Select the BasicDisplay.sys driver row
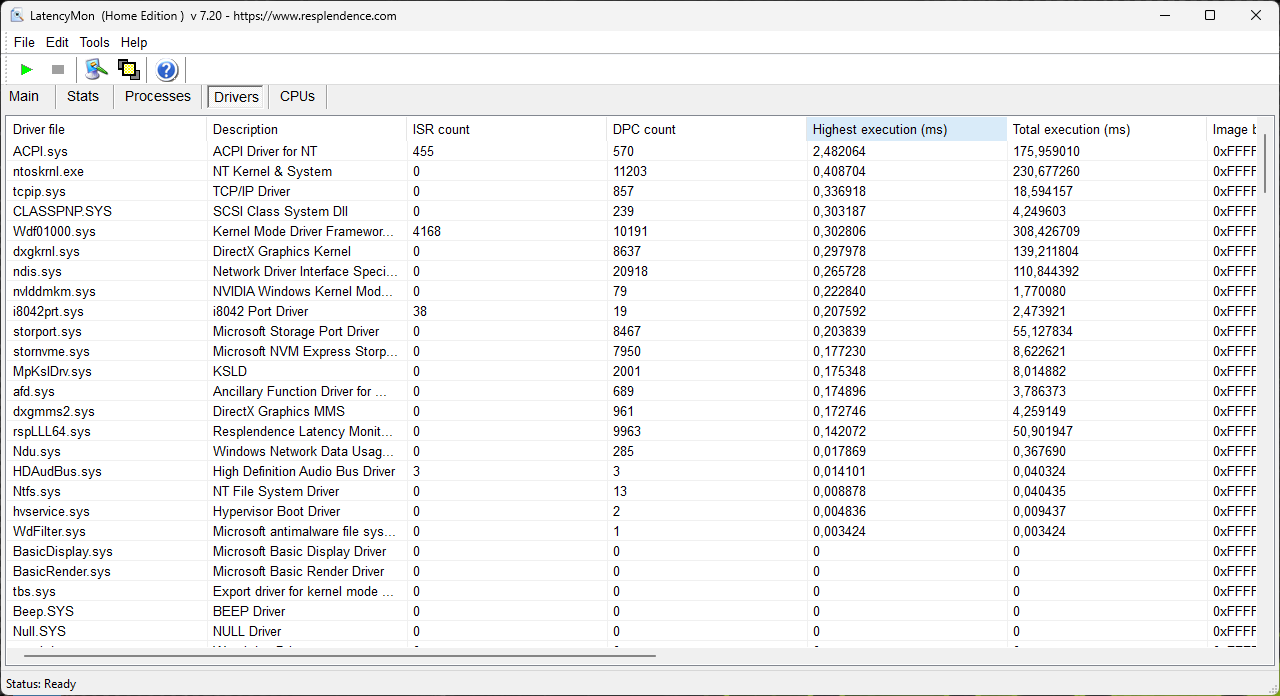The height and width of the screenshot is (696, 1280). [x=632, y=551]
